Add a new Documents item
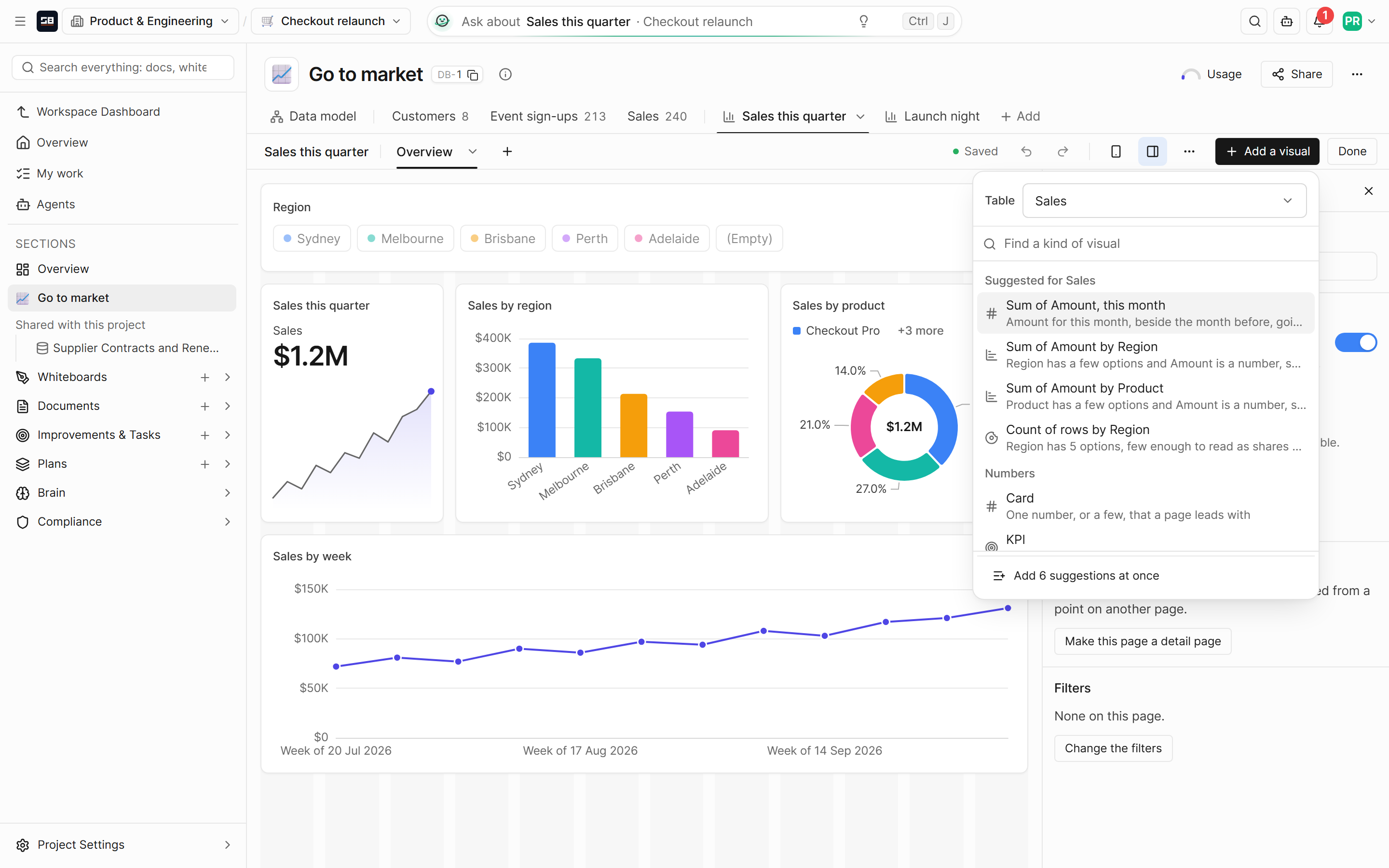The image size is (1389, 868). 205,406
